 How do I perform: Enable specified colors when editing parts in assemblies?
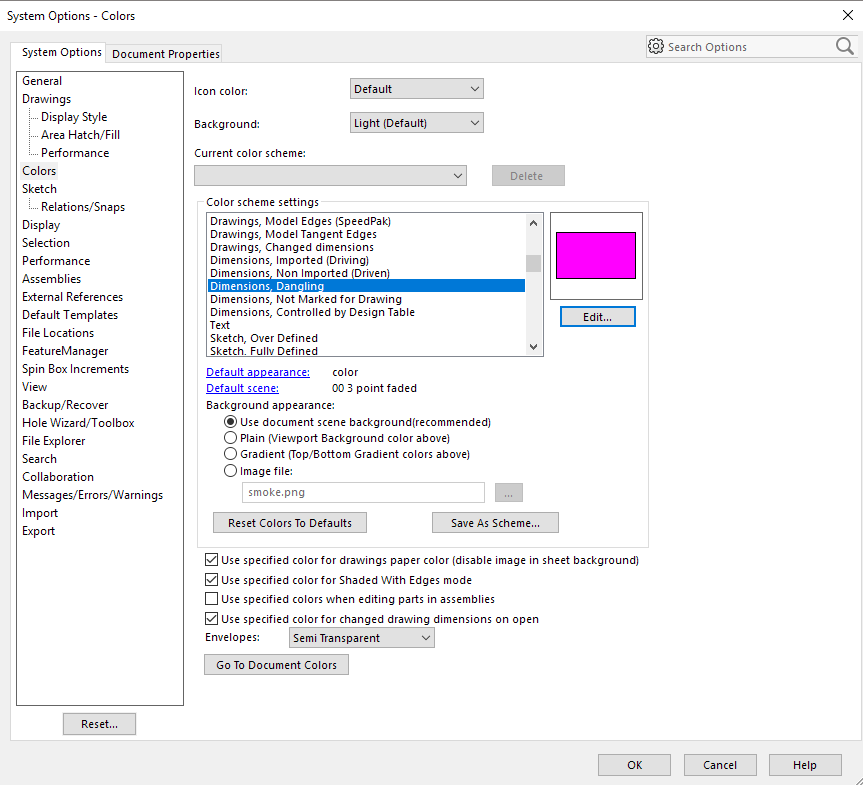point(211,599)
